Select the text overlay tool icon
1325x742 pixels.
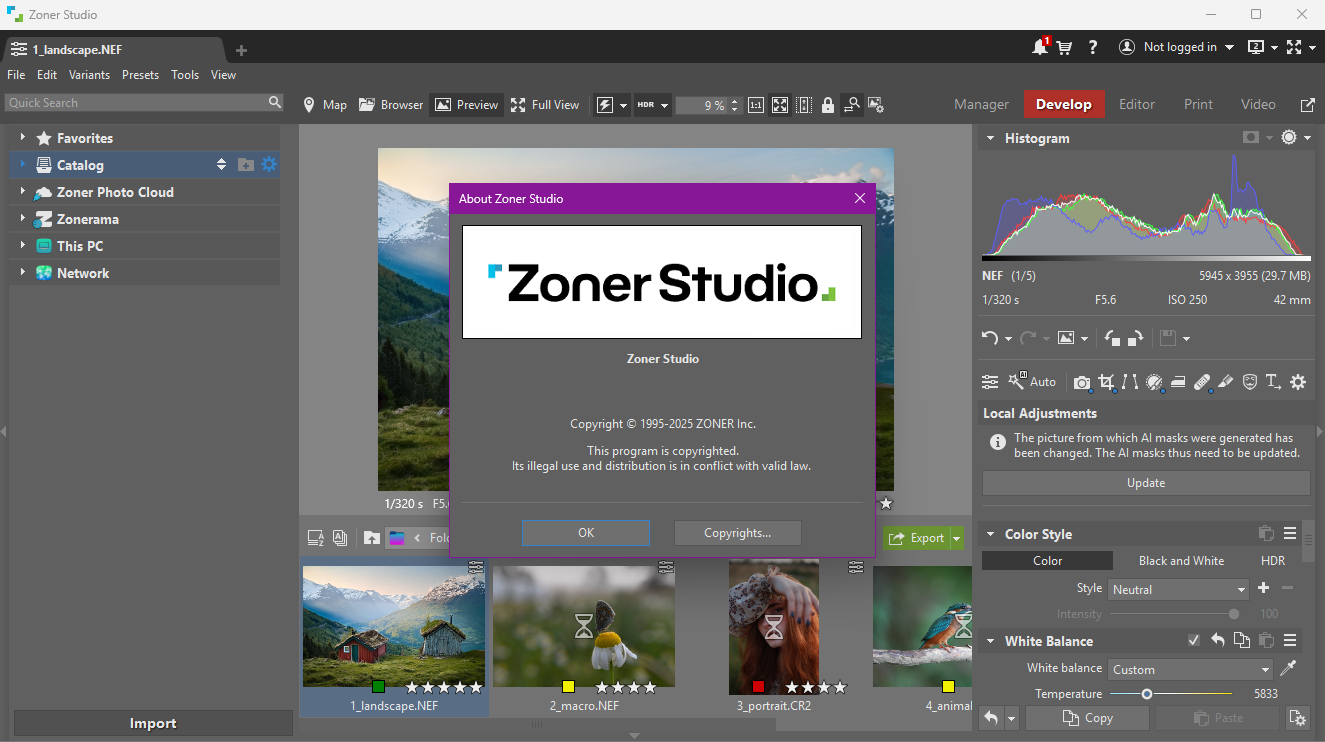(1273, 381)
